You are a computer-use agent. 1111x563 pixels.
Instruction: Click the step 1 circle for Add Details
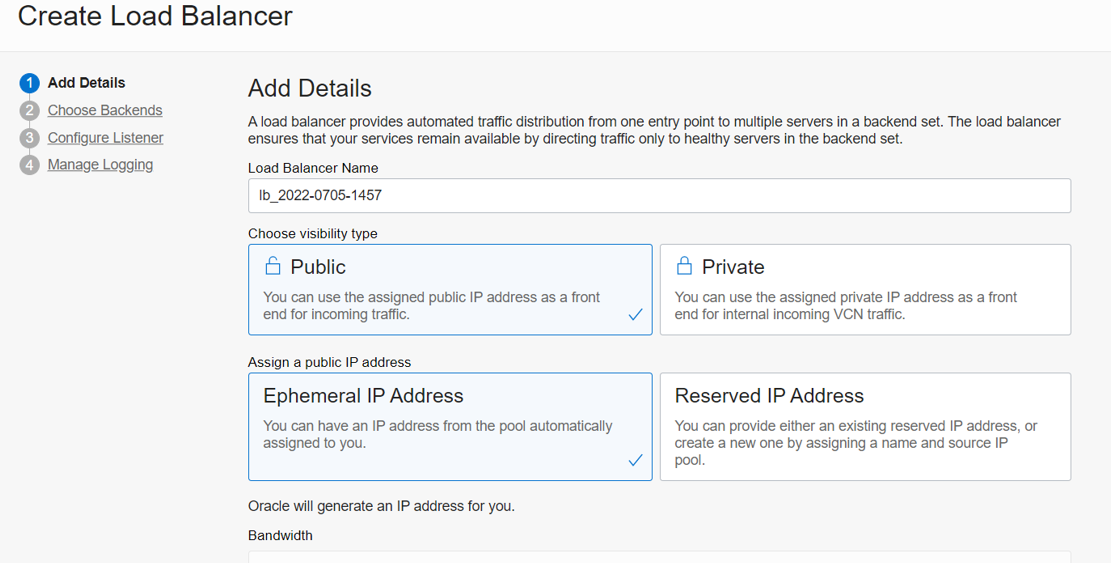point(29,83)
